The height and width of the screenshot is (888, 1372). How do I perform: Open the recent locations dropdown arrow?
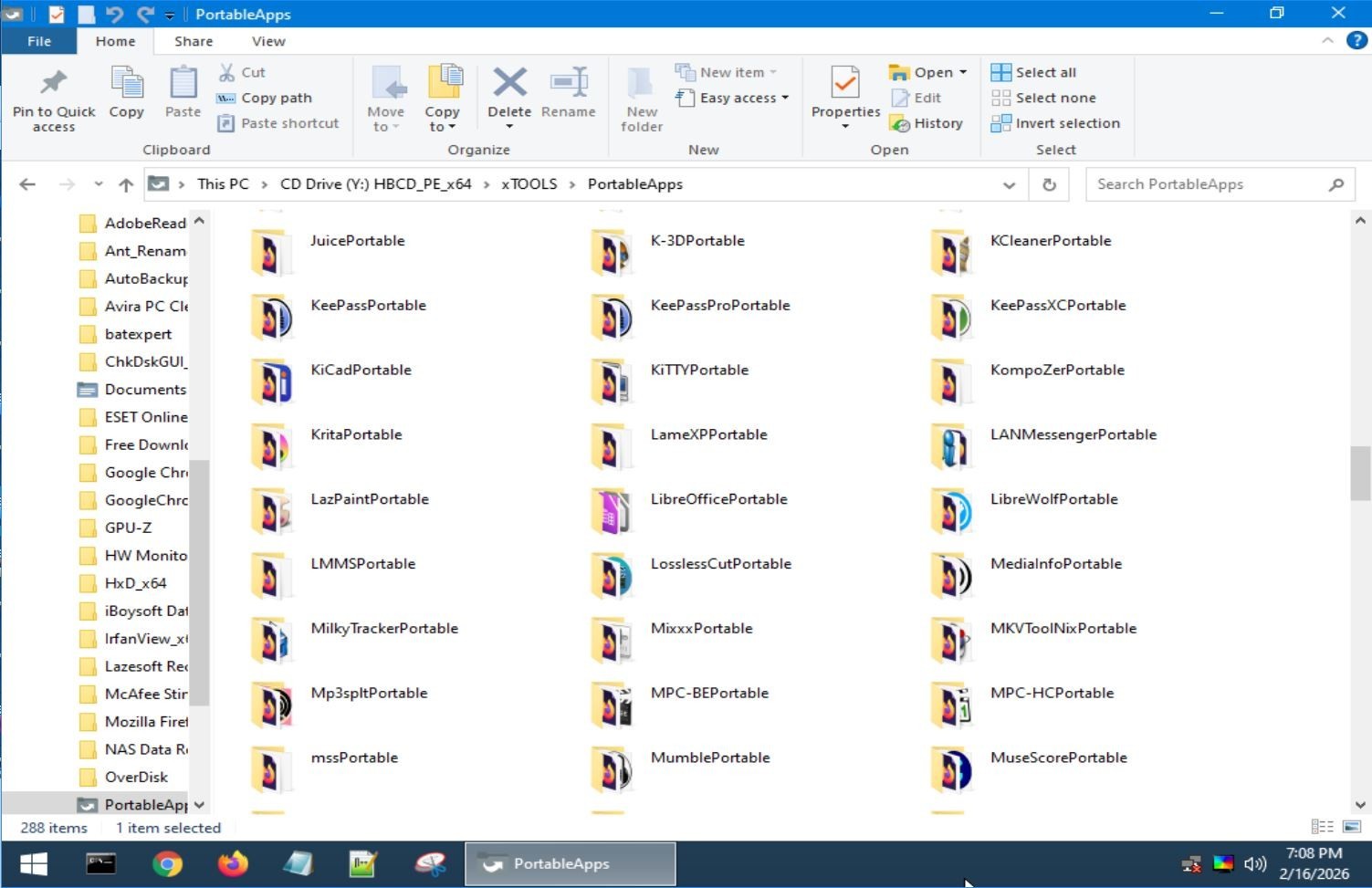pos(98,184)
